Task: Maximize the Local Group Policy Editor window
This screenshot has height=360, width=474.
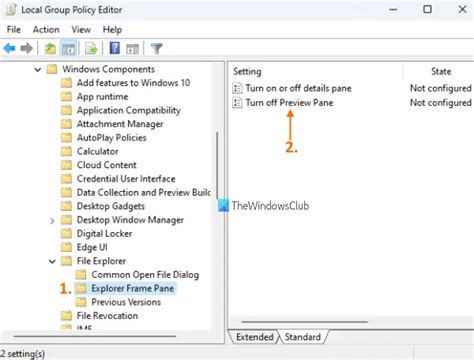Action: coord(427,9)
